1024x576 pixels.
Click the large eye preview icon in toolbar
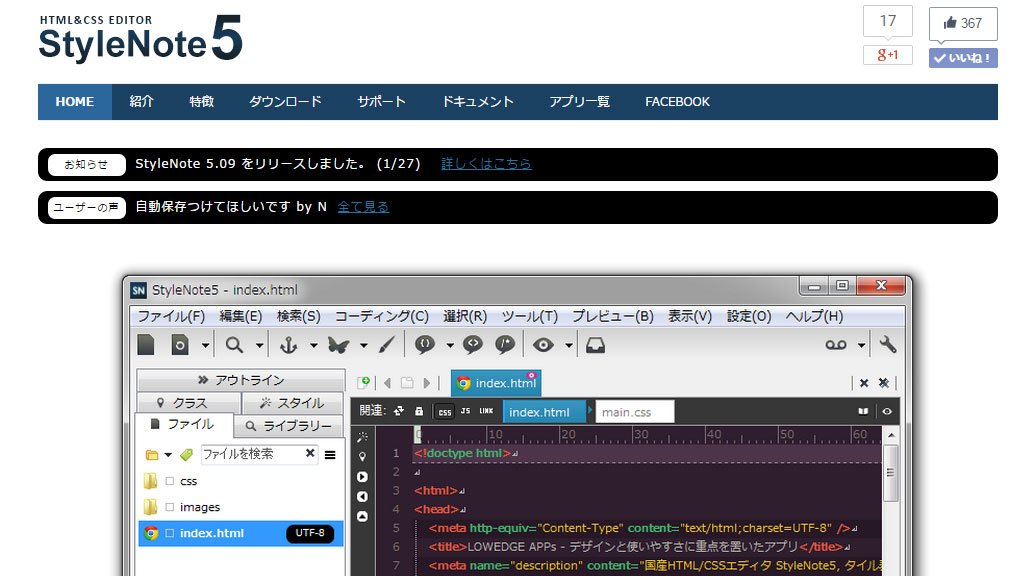point(543,345)
